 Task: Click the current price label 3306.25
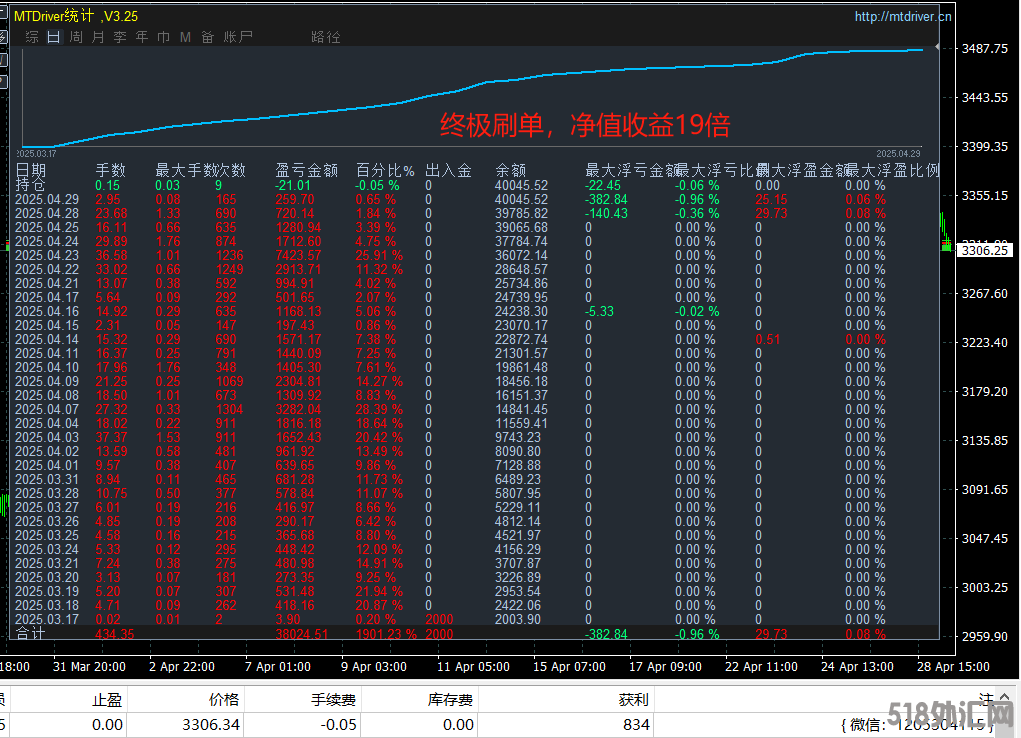(985, 250)
